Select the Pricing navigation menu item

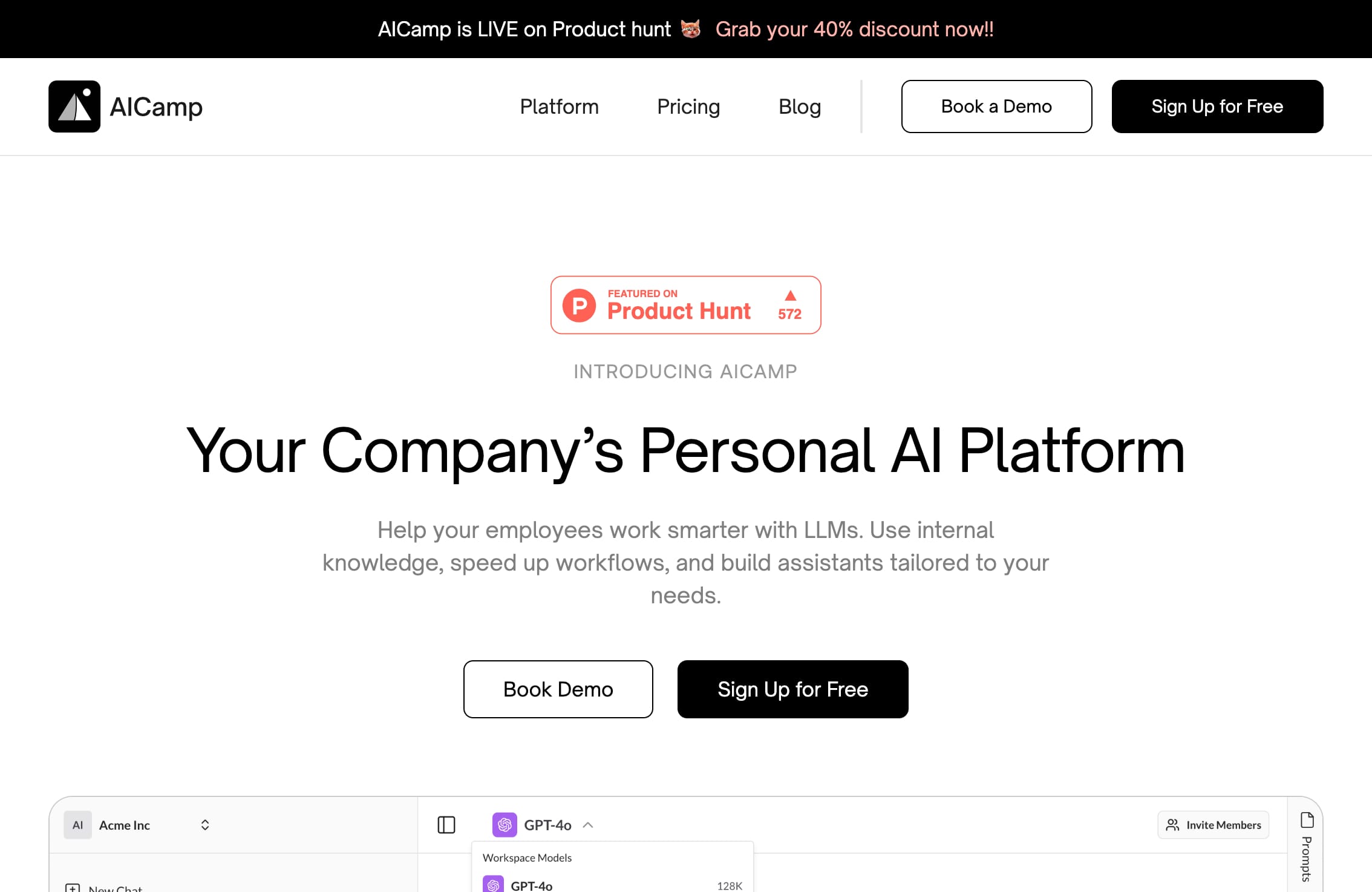689,106
